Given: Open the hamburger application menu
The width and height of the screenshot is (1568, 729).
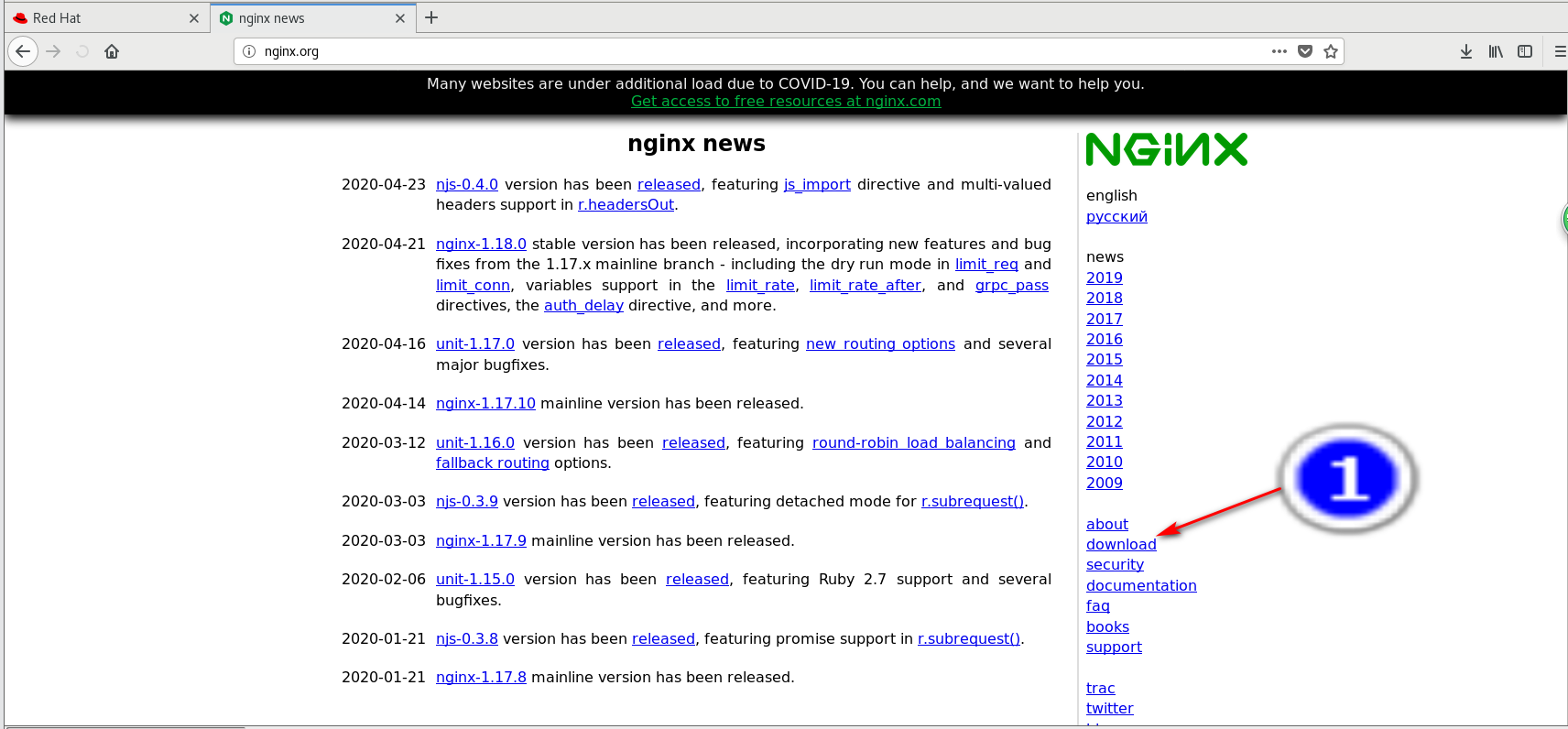Looking at the screenshot, I should pyautogui.click(x=1559, y=51).
